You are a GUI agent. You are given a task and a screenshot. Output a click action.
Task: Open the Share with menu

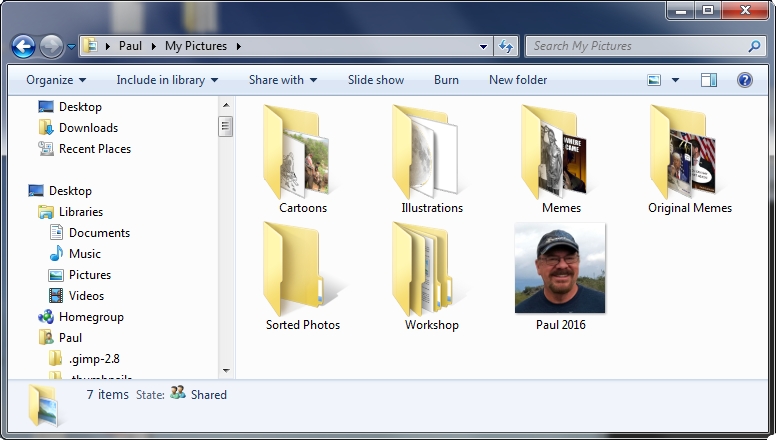(x=283, y=80)
